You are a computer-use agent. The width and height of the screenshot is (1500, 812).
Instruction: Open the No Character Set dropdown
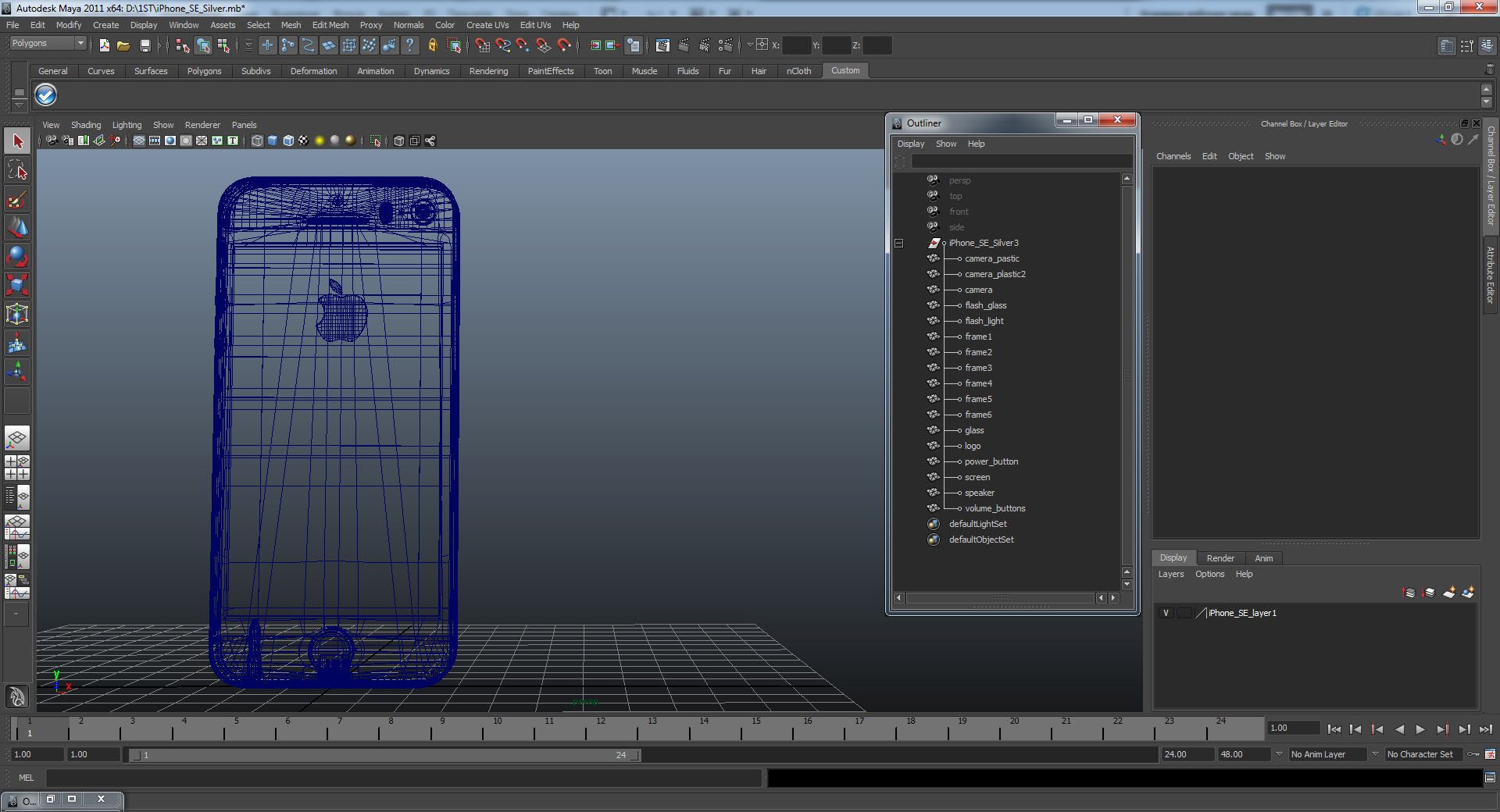point(1423,754)
